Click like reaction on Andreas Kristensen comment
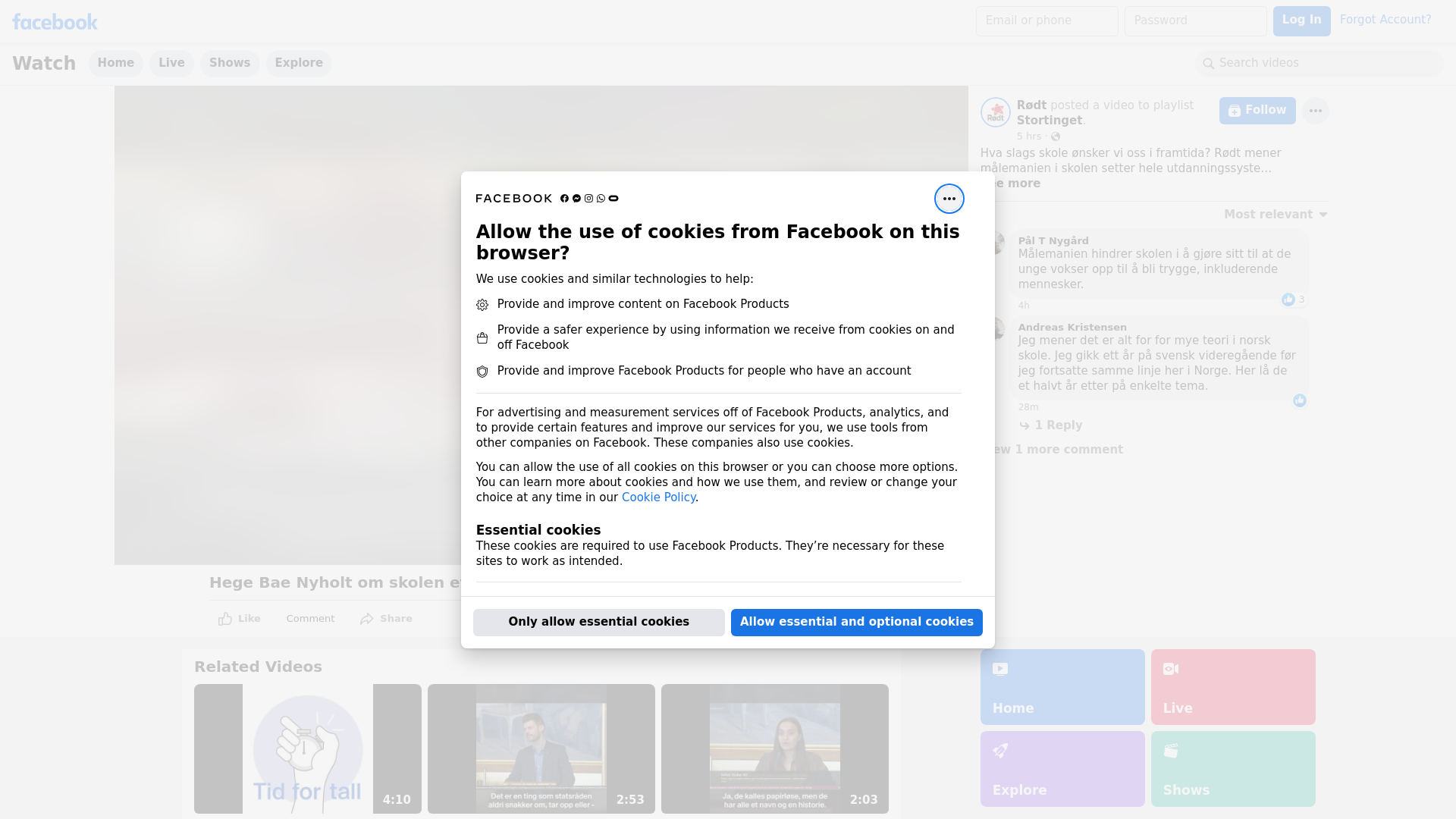 1299,400
